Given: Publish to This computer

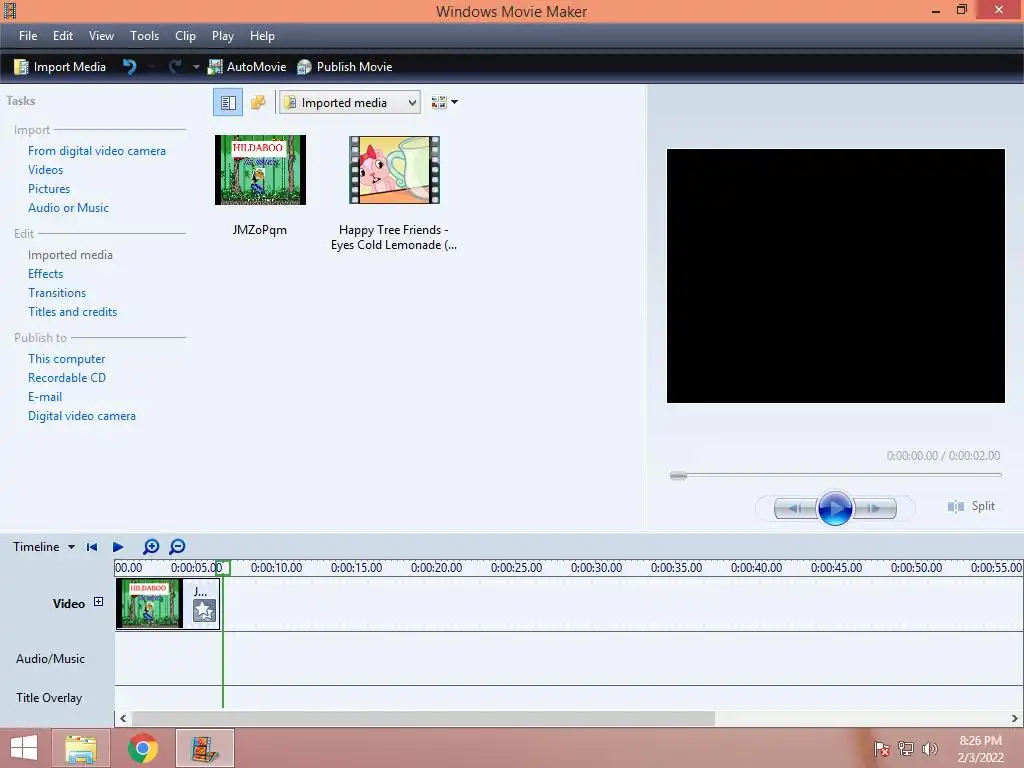Looking at the screenshot, I should (x=67, y=359).
